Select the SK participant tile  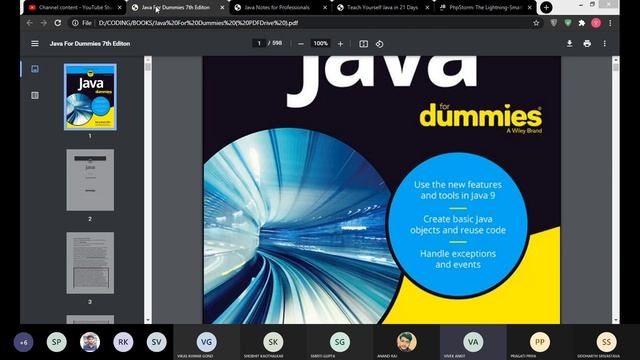tap(273, 342)
